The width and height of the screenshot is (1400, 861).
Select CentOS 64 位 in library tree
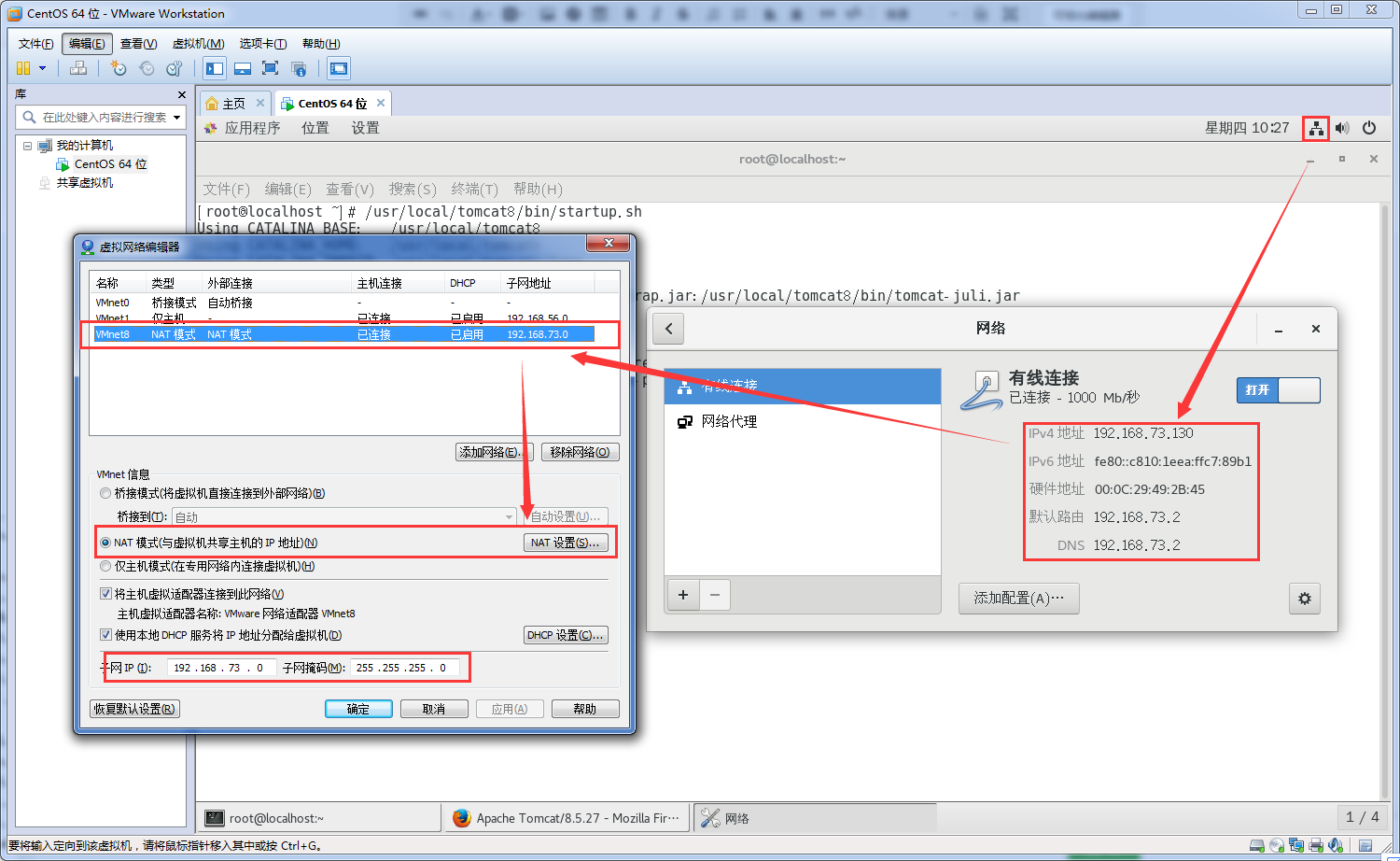110,163
